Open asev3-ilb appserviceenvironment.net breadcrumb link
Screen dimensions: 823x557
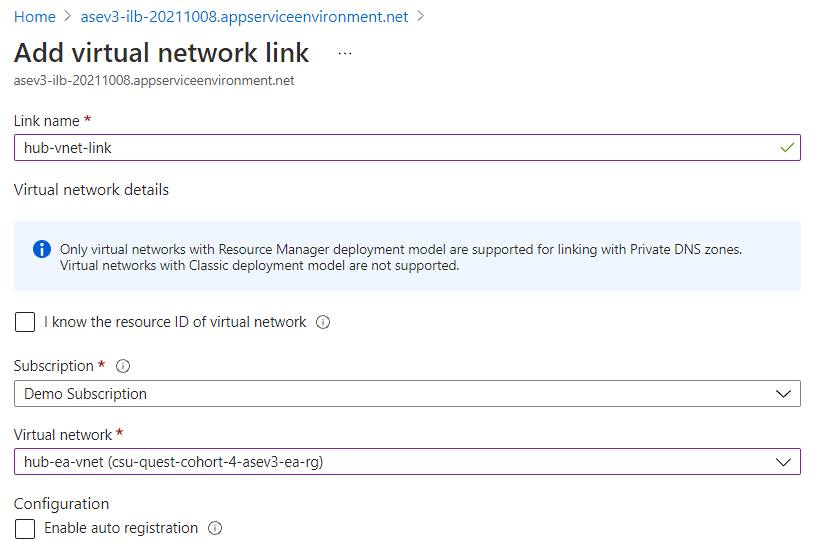pos(245,17)
